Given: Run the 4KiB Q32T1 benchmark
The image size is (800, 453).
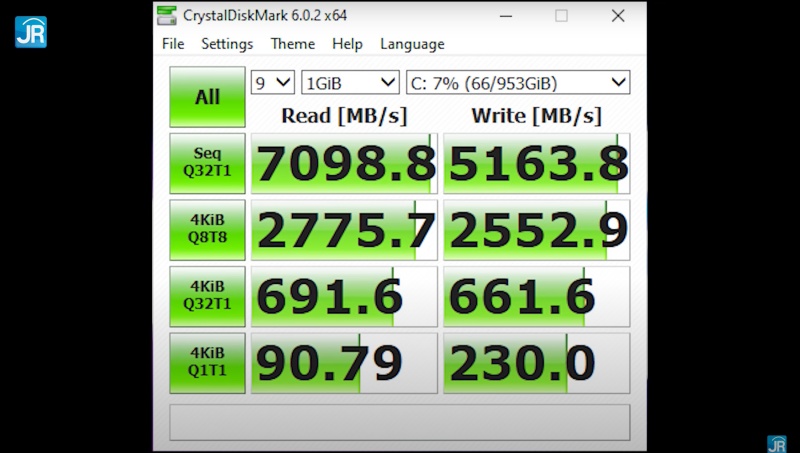Looking at the screenshot, I should coord(207,296).
